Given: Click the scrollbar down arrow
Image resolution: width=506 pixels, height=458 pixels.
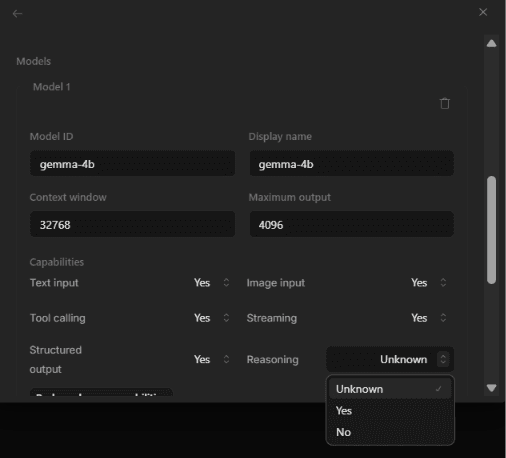Looking at the screenshot, I should (x=491, y=388).
